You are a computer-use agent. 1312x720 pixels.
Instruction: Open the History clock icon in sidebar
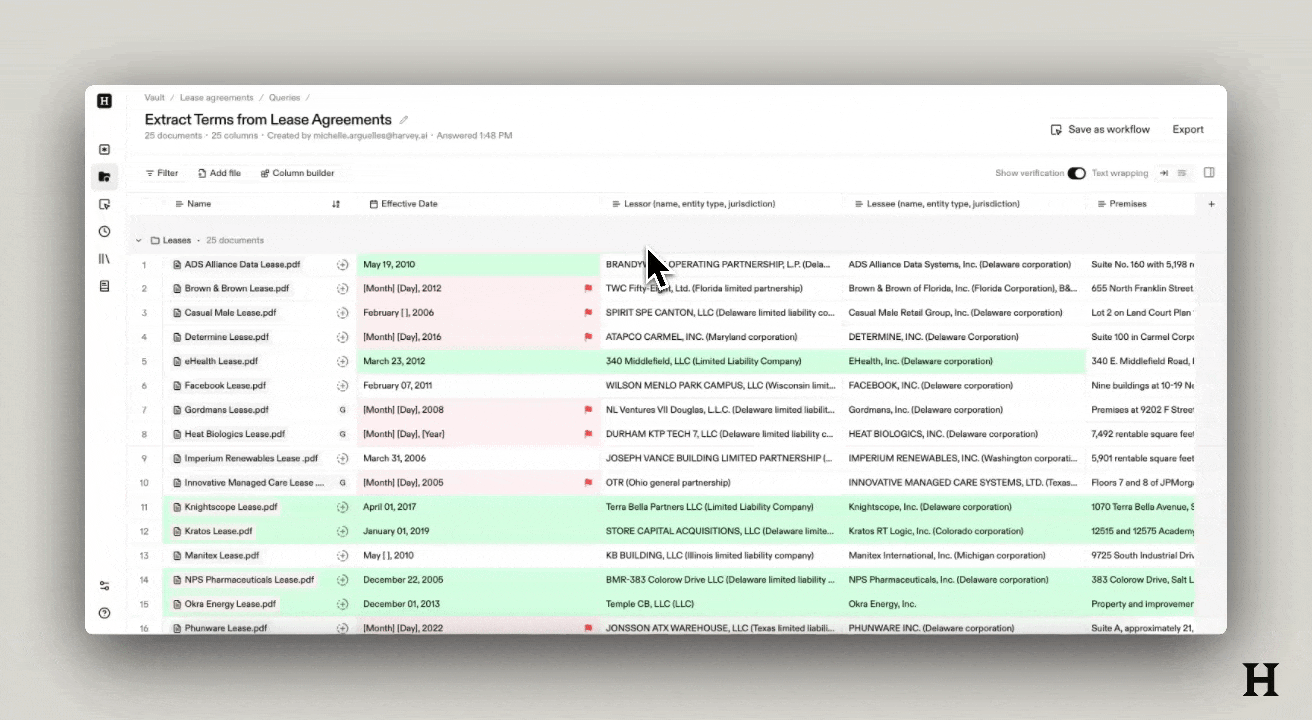click(104, 231)
